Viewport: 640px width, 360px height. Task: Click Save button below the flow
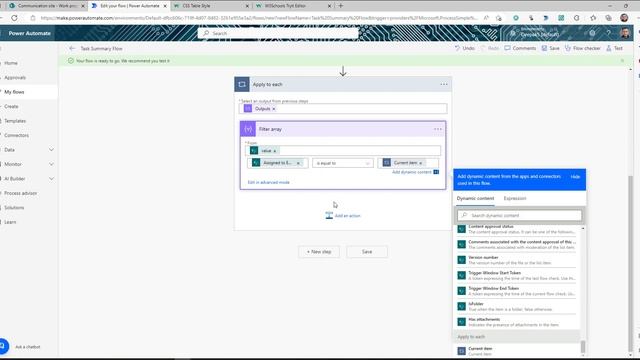coord(367,252)
